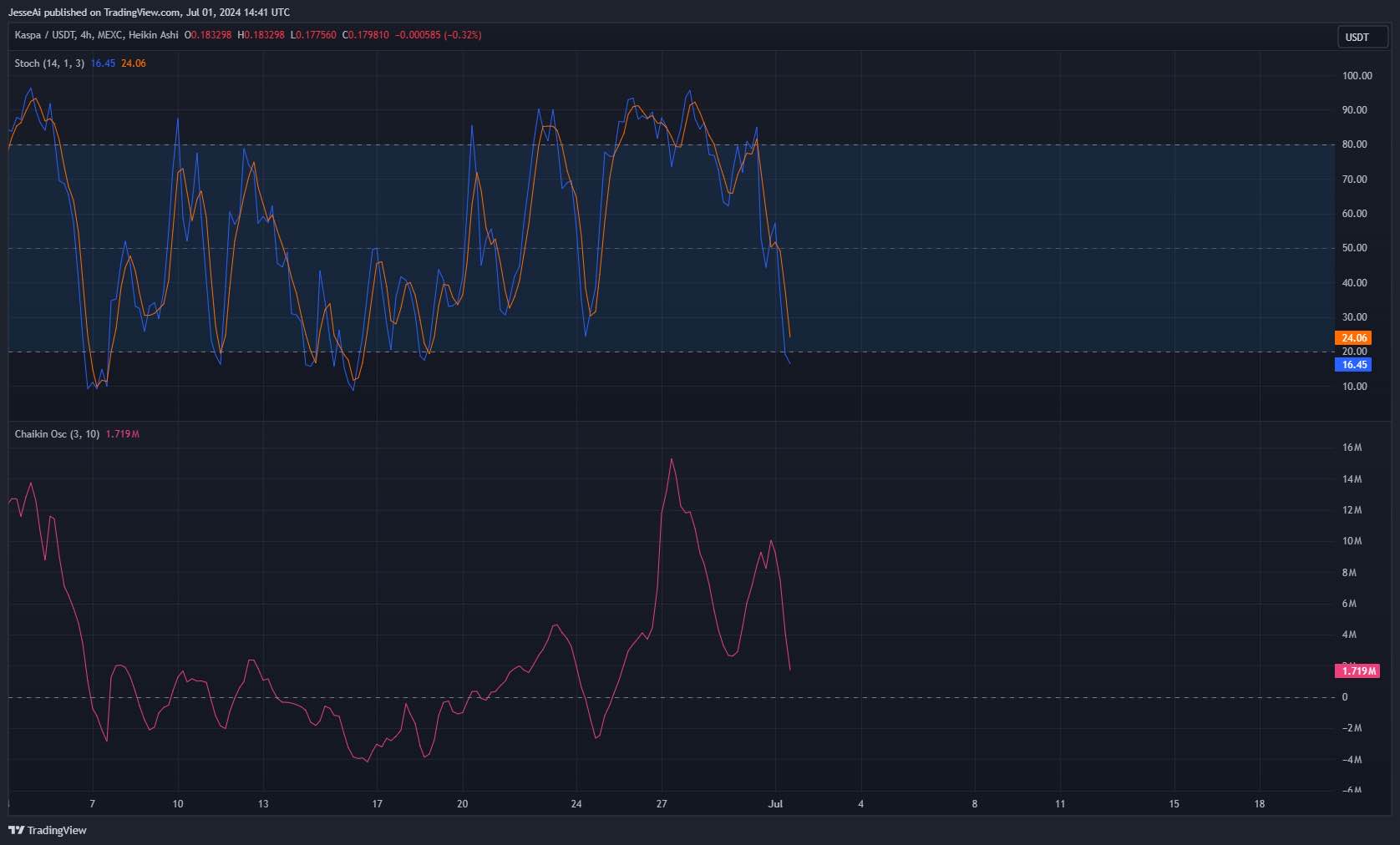
Task: Click the 100.00 label on Stoch scale
Action: (1357, 76)
